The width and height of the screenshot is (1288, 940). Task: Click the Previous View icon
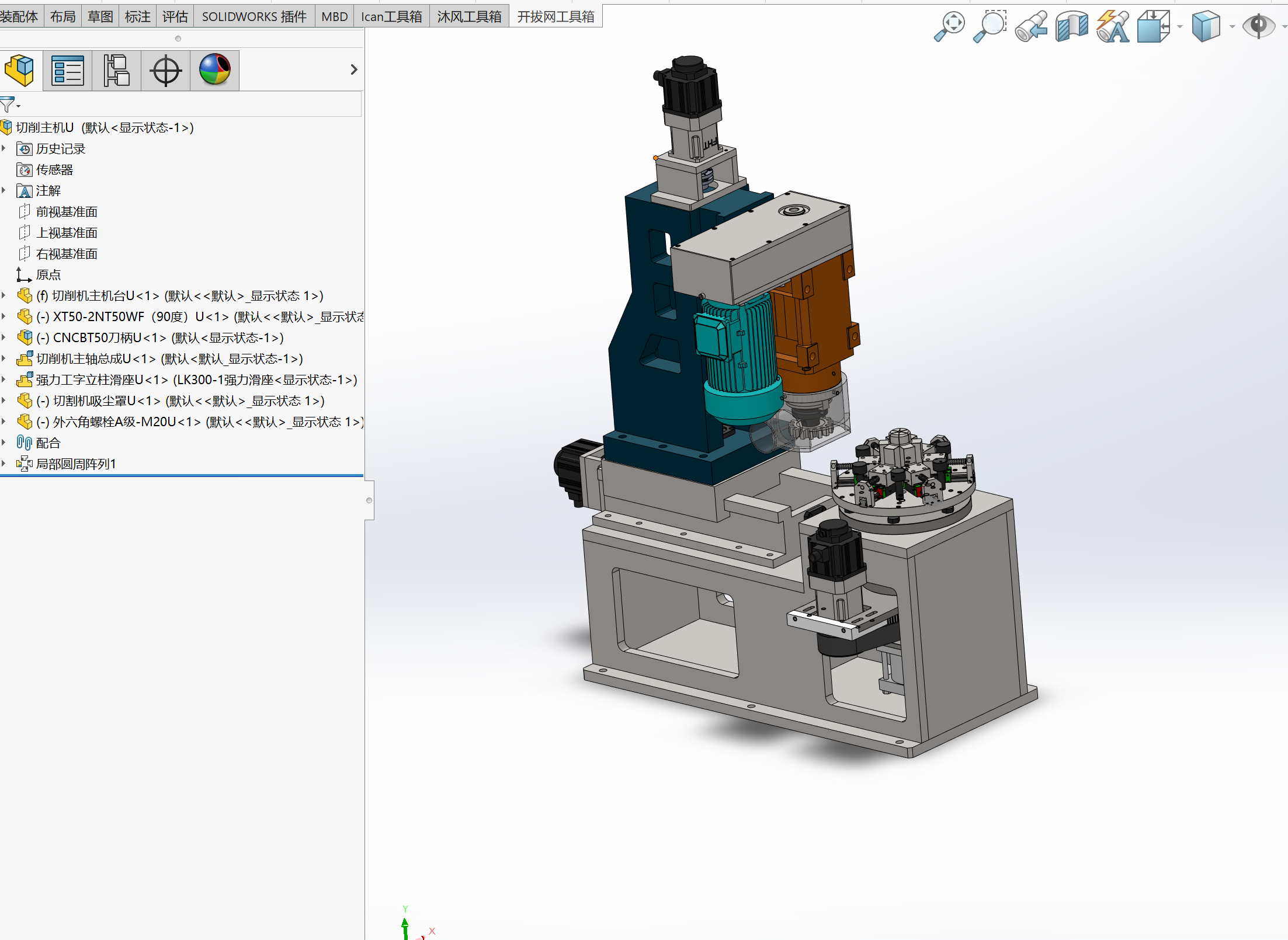pyautogui.click(x=1031, y=26)
